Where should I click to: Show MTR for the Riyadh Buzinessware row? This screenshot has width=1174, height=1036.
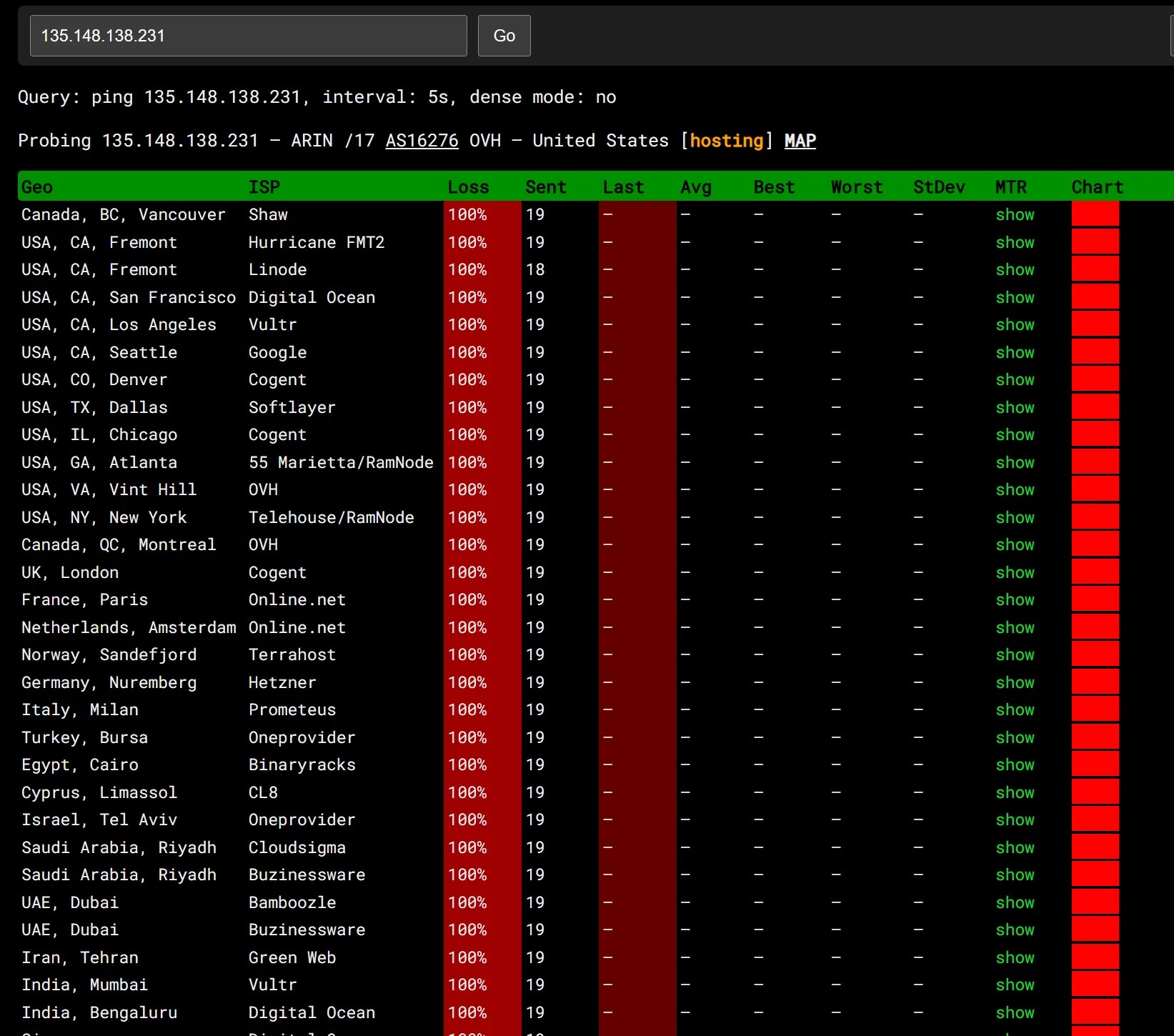point(1015,875)
